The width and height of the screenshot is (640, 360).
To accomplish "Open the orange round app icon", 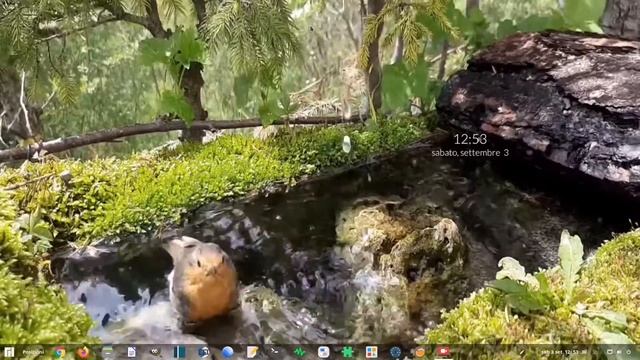I will click(x=420, y=352).
